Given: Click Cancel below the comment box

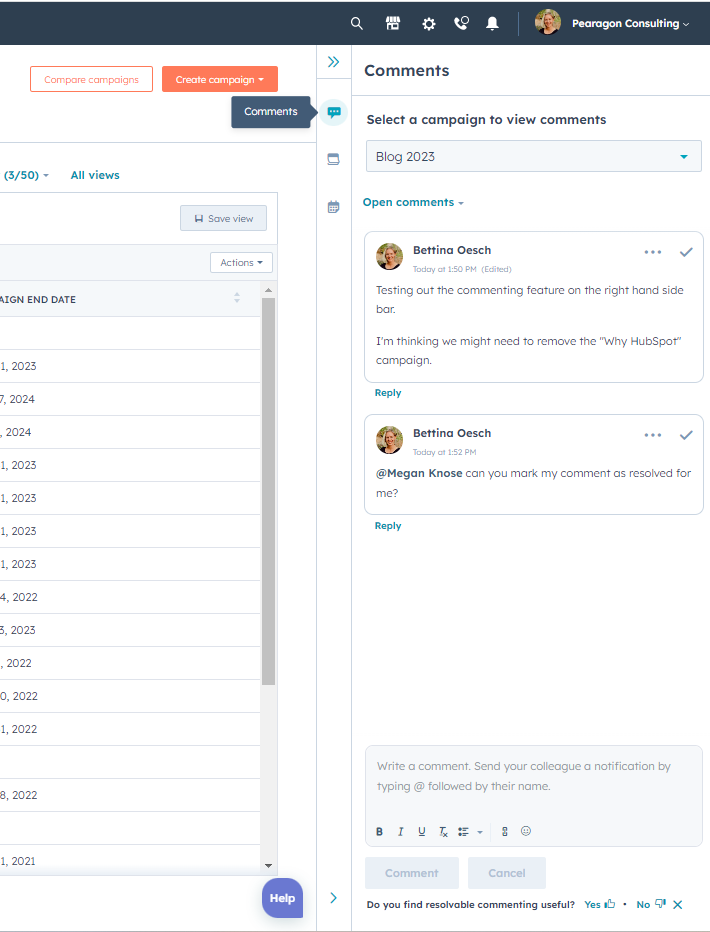Looking at the screenshot, I should pos(507,873).
